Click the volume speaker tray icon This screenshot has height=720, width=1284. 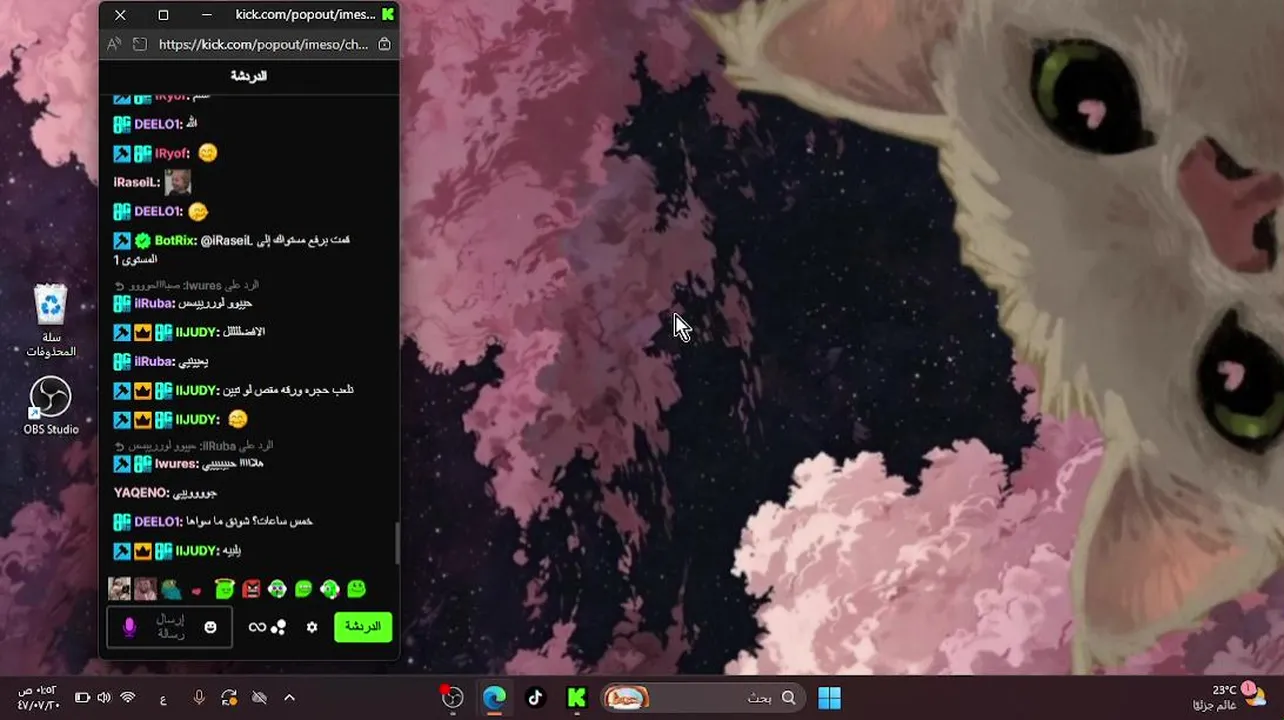[x=104, y=698]
